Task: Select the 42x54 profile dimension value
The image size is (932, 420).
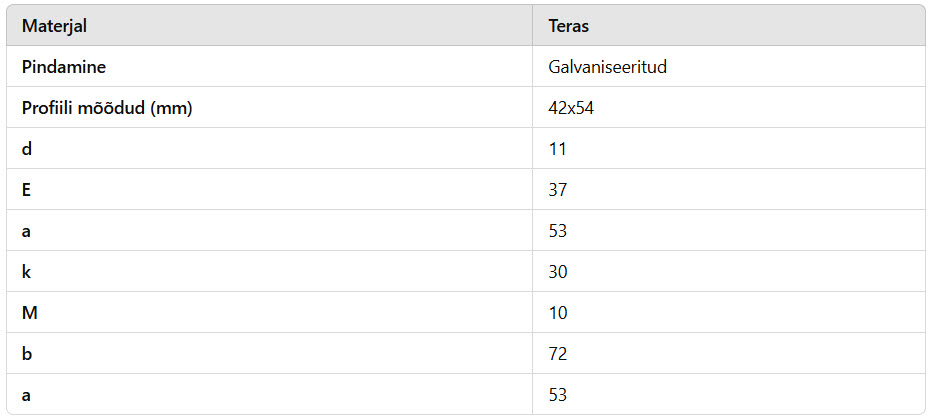Action: pos(571,108)
